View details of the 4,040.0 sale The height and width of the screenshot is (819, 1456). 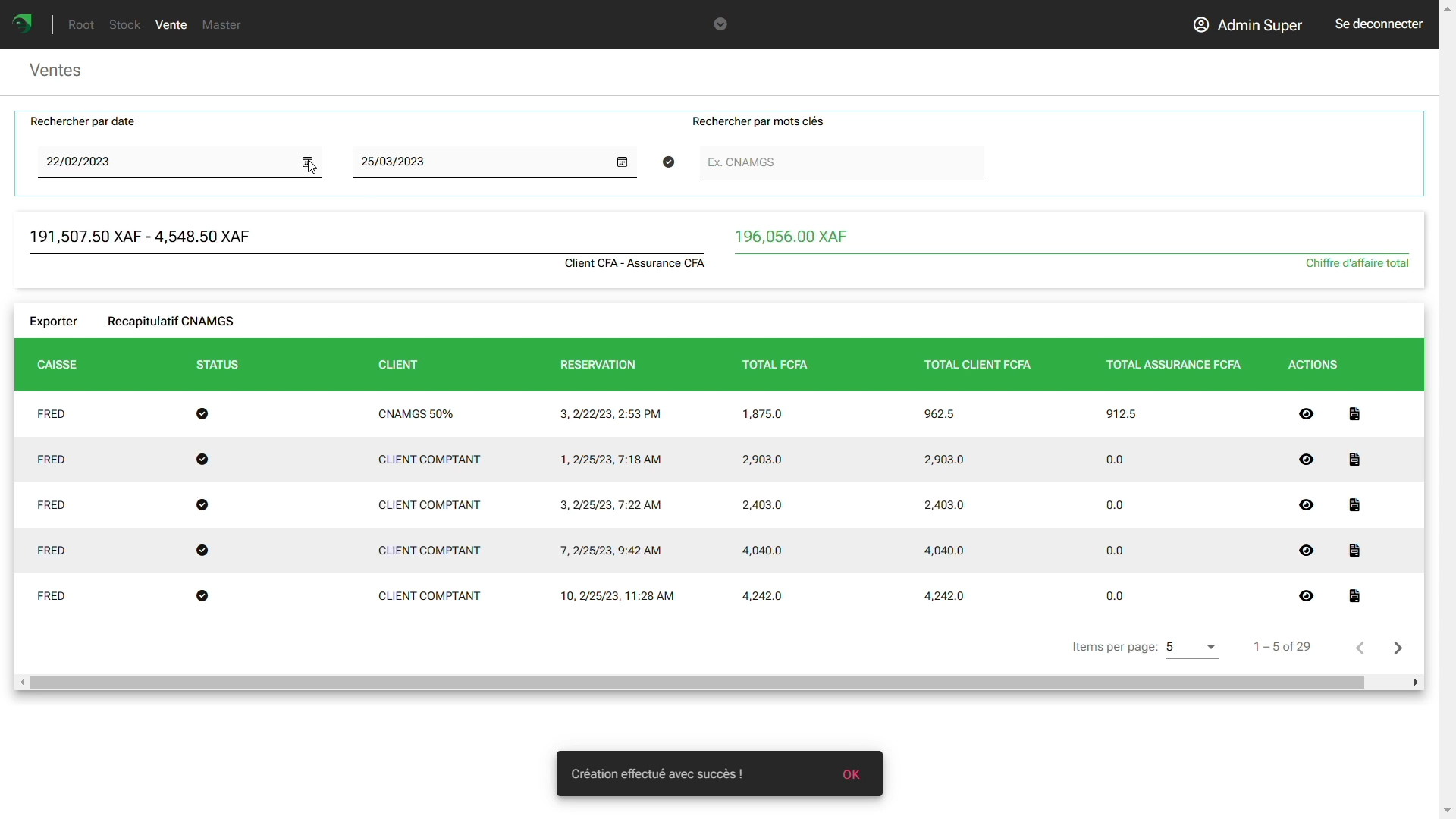click(1306, 551)
